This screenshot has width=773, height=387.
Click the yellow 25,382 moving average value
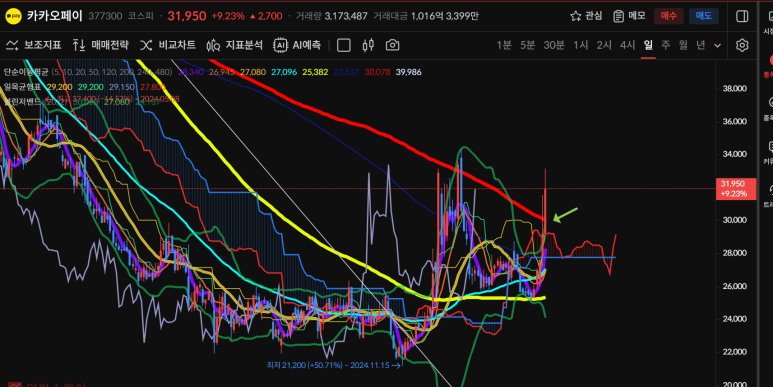point(315,72)
